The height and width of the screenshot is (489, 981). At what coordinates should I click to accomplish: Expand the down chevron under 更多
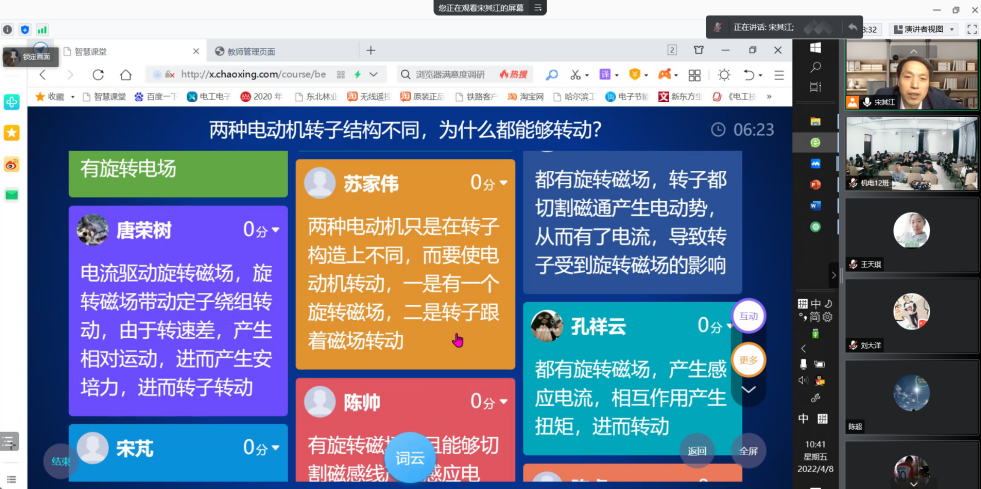click(x=748, y=389)
